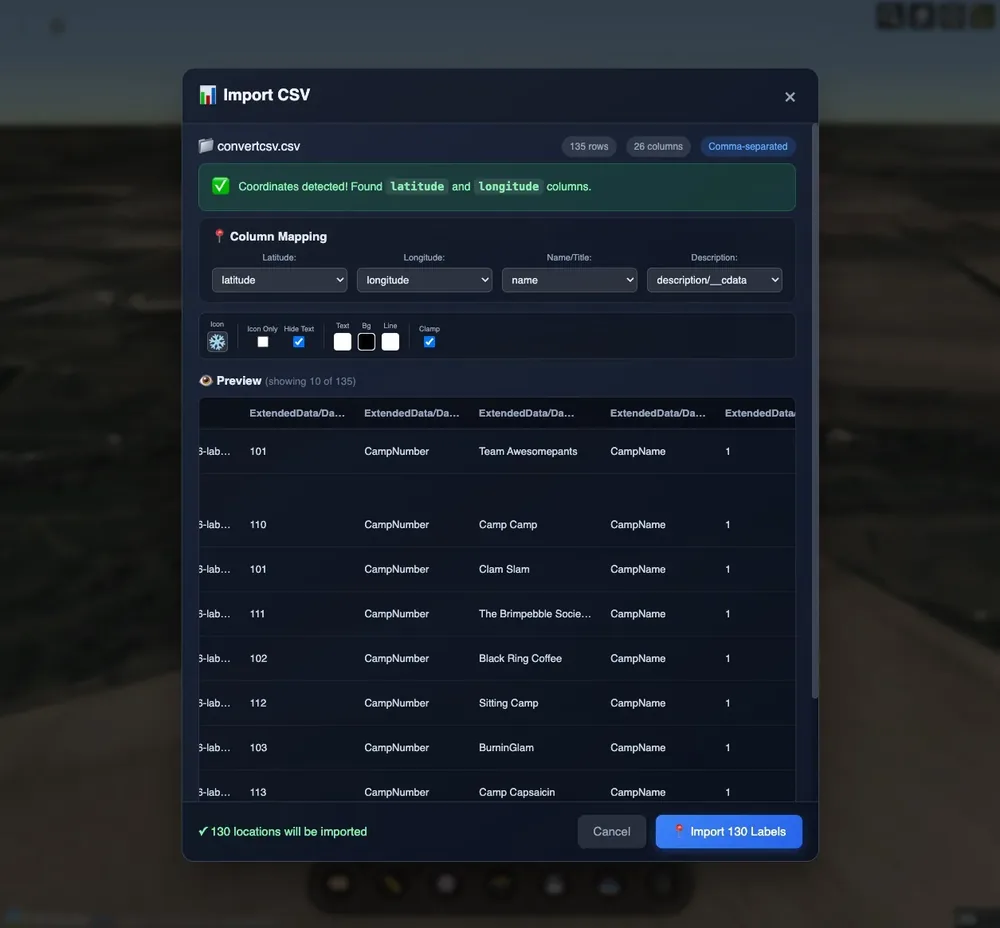Viewport: 1000px width, 928px height.
Task: Click the 26 columns badge
Action: coord(658,147)
